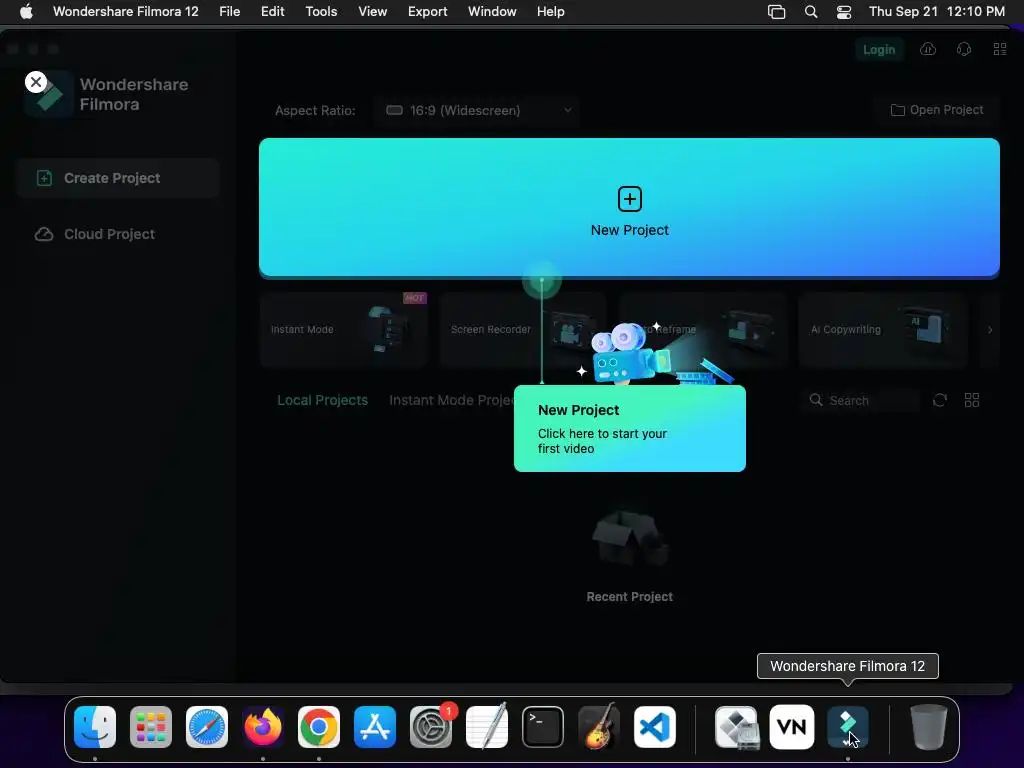Click the plus icon in the New Project banner
This screenshot has width=1024, height=768.
(630, 199)
